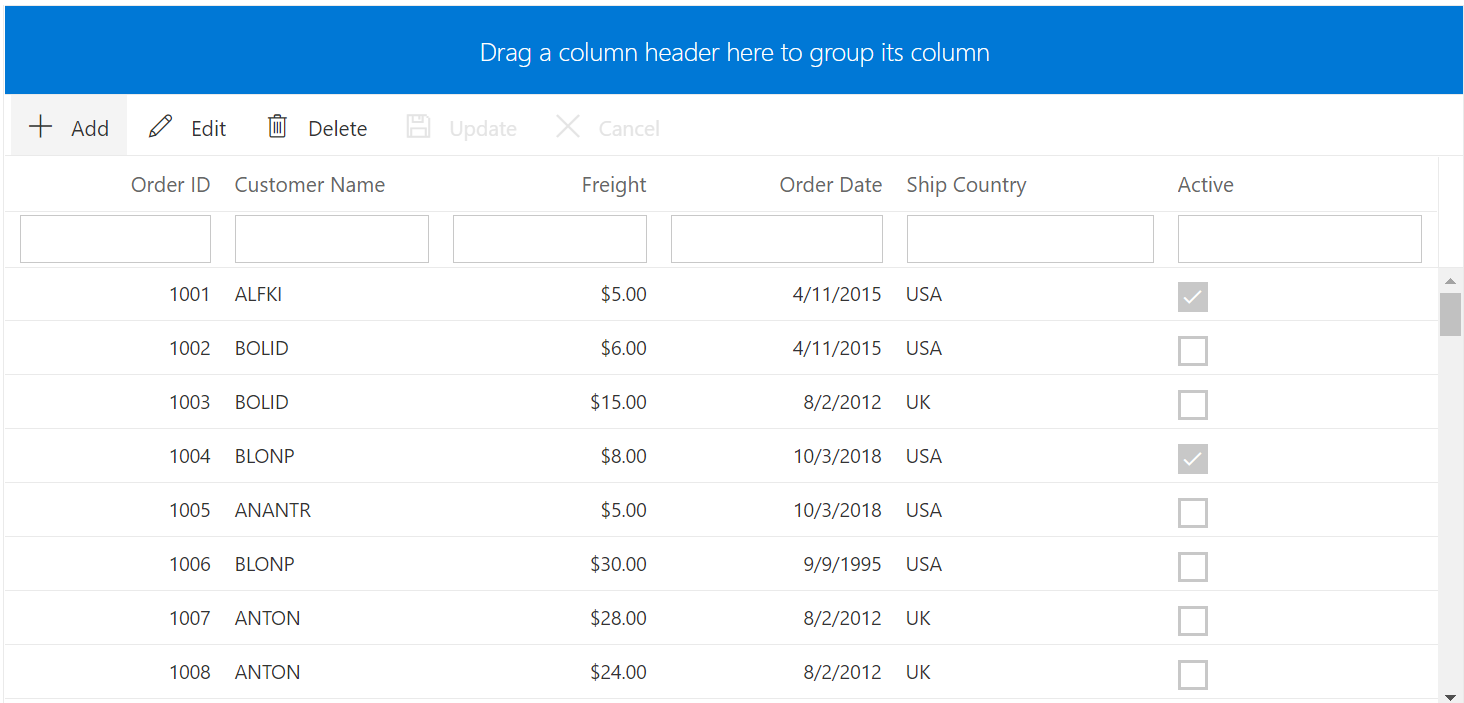Click the Ship Country column header
Image resolution: width=1464 pixels, height=703 pixels.
click(966, 185)
